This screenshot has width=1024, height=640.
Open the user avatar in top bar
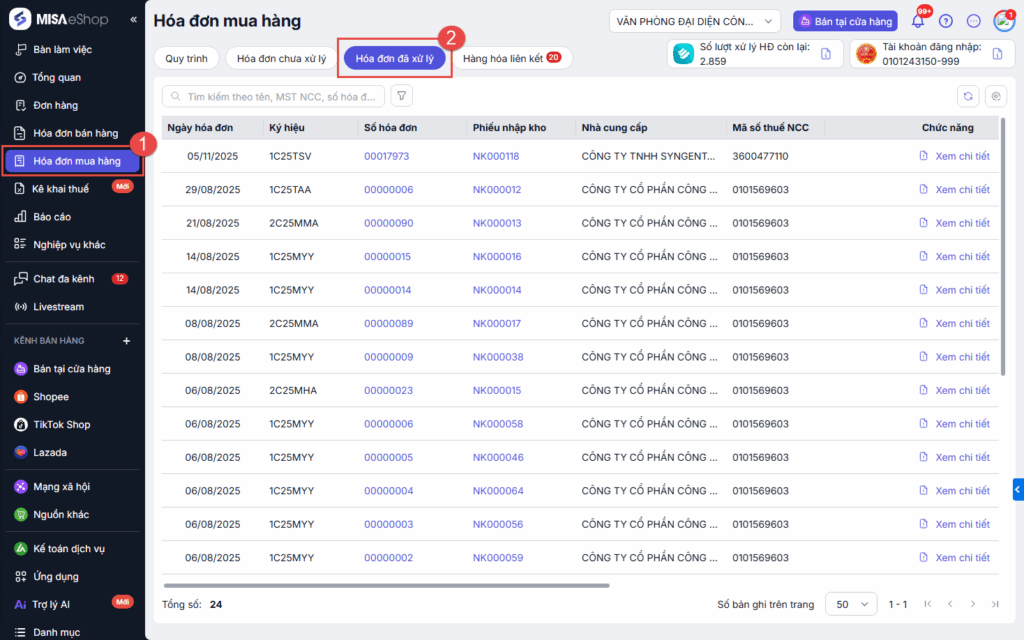pyautogui.click(x=1003, y=21)
